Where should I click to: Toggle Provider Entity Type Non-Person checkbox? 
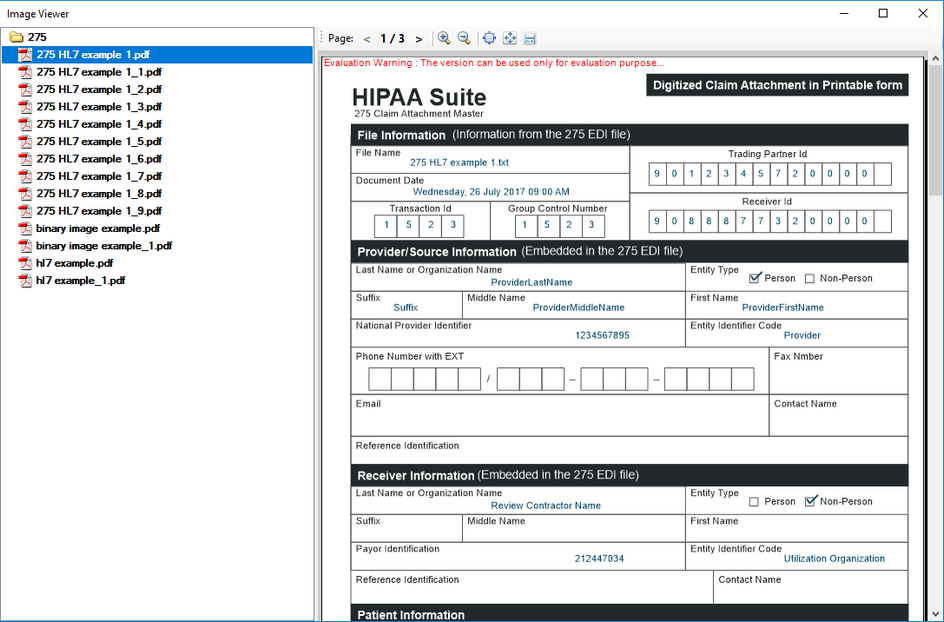pos(810,279)
